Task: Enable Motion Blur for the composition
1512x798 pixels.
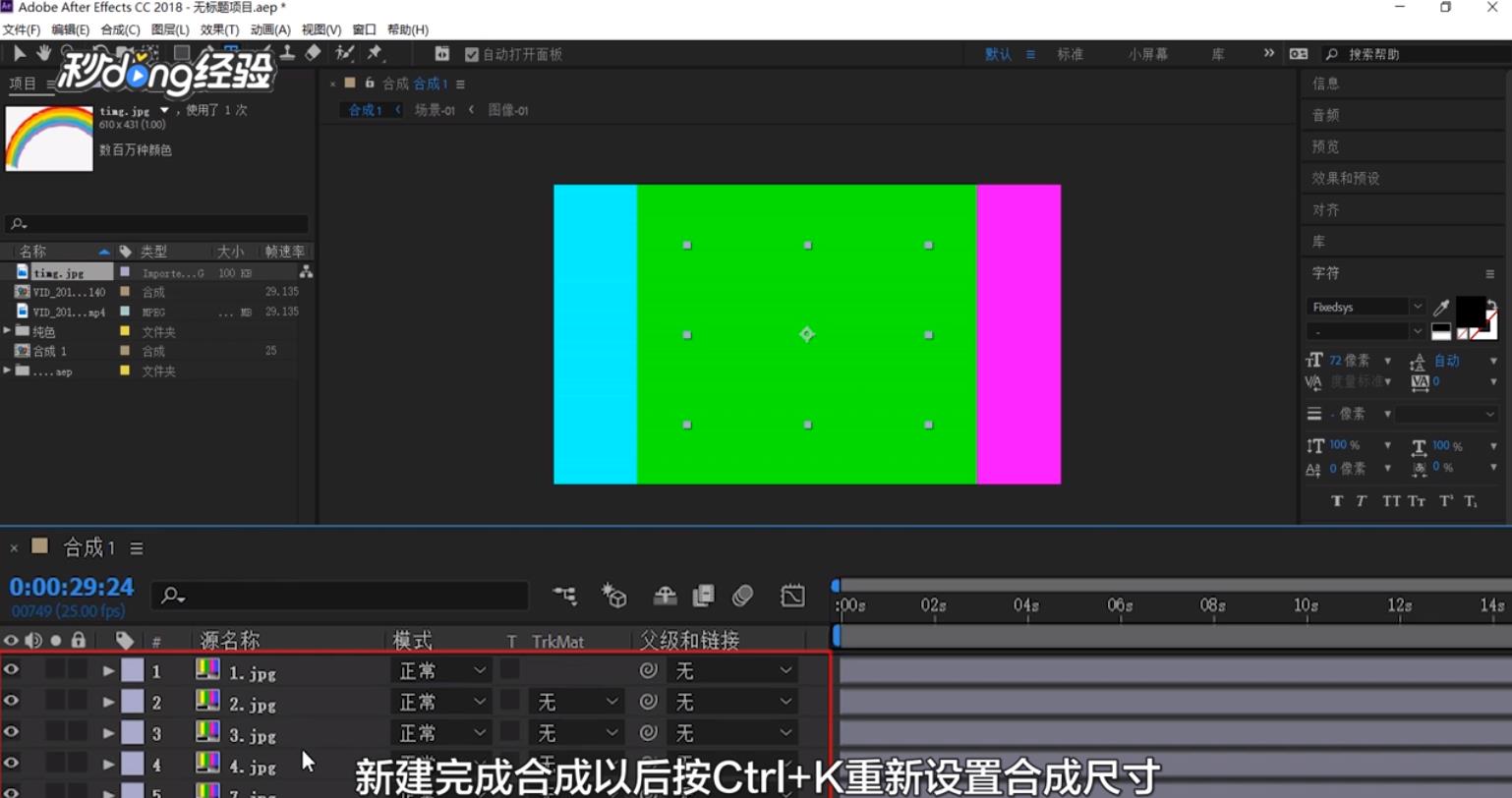Action: click(x=743, y=596)
